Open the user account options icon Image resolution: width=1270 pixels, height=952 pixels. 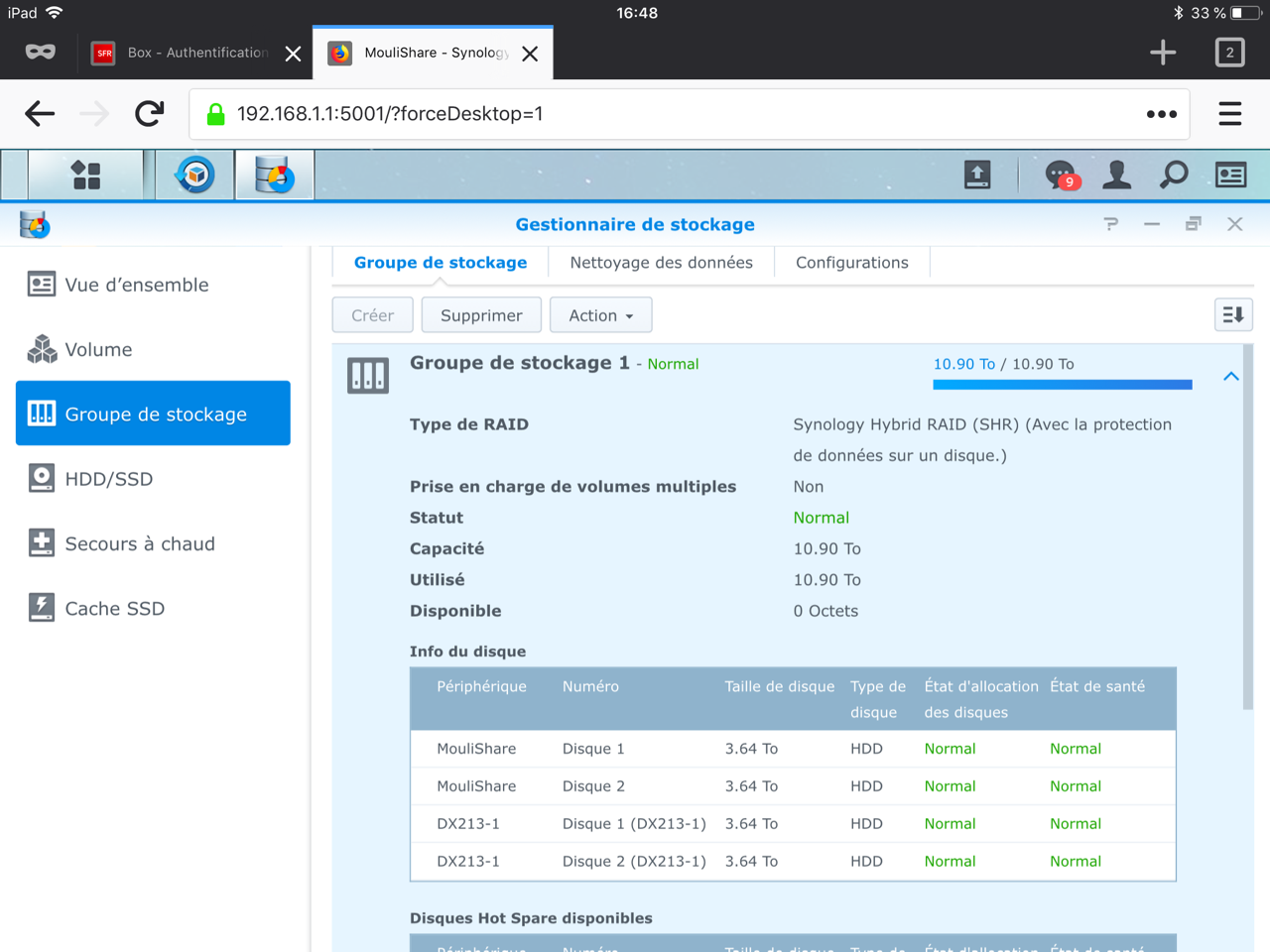(x=1117, y=176)
